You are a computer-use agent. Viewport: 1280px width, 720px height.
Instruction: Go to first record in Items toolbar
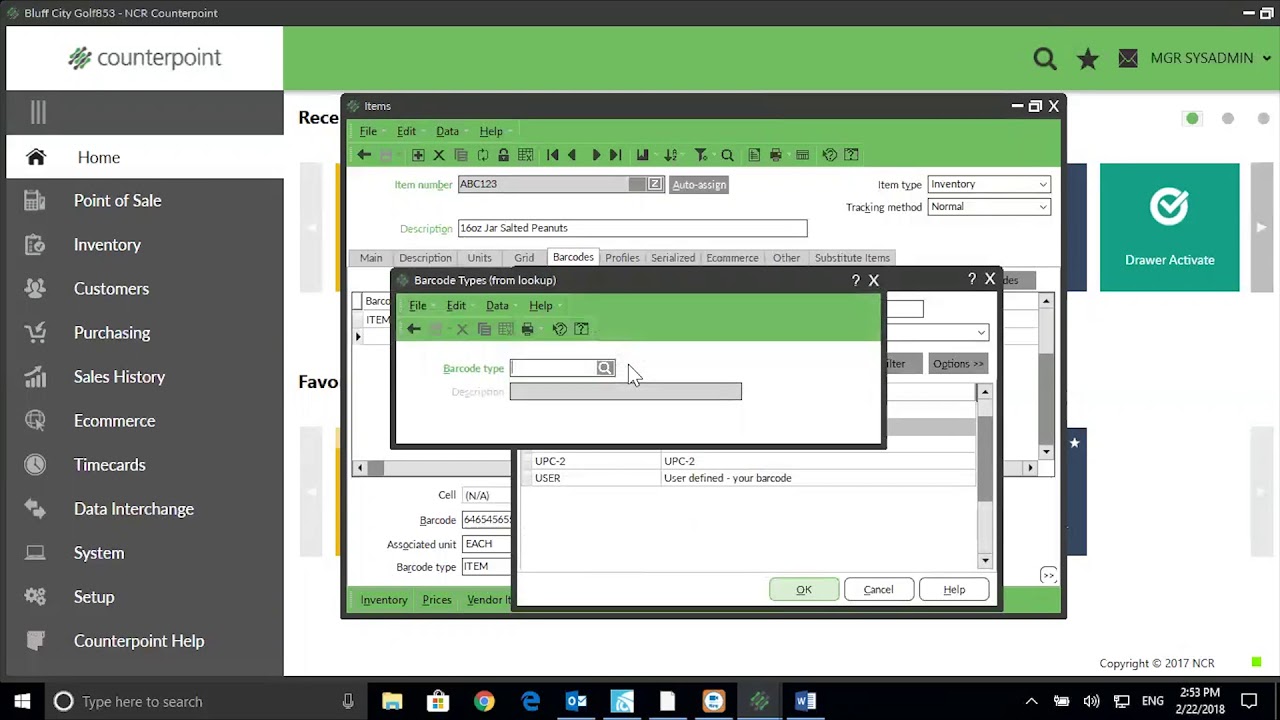[552, 155]
